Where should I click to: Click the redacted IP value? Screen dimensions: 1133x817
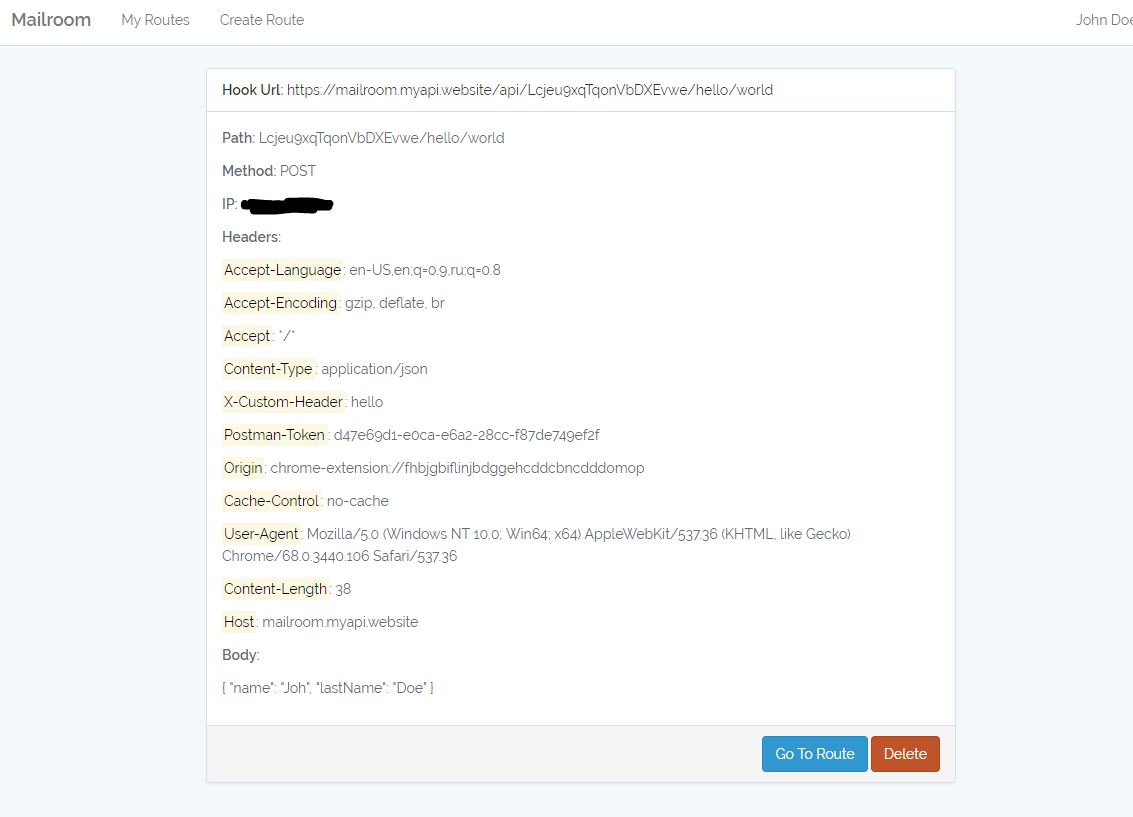pyautogui.click(x=287, y=204)
